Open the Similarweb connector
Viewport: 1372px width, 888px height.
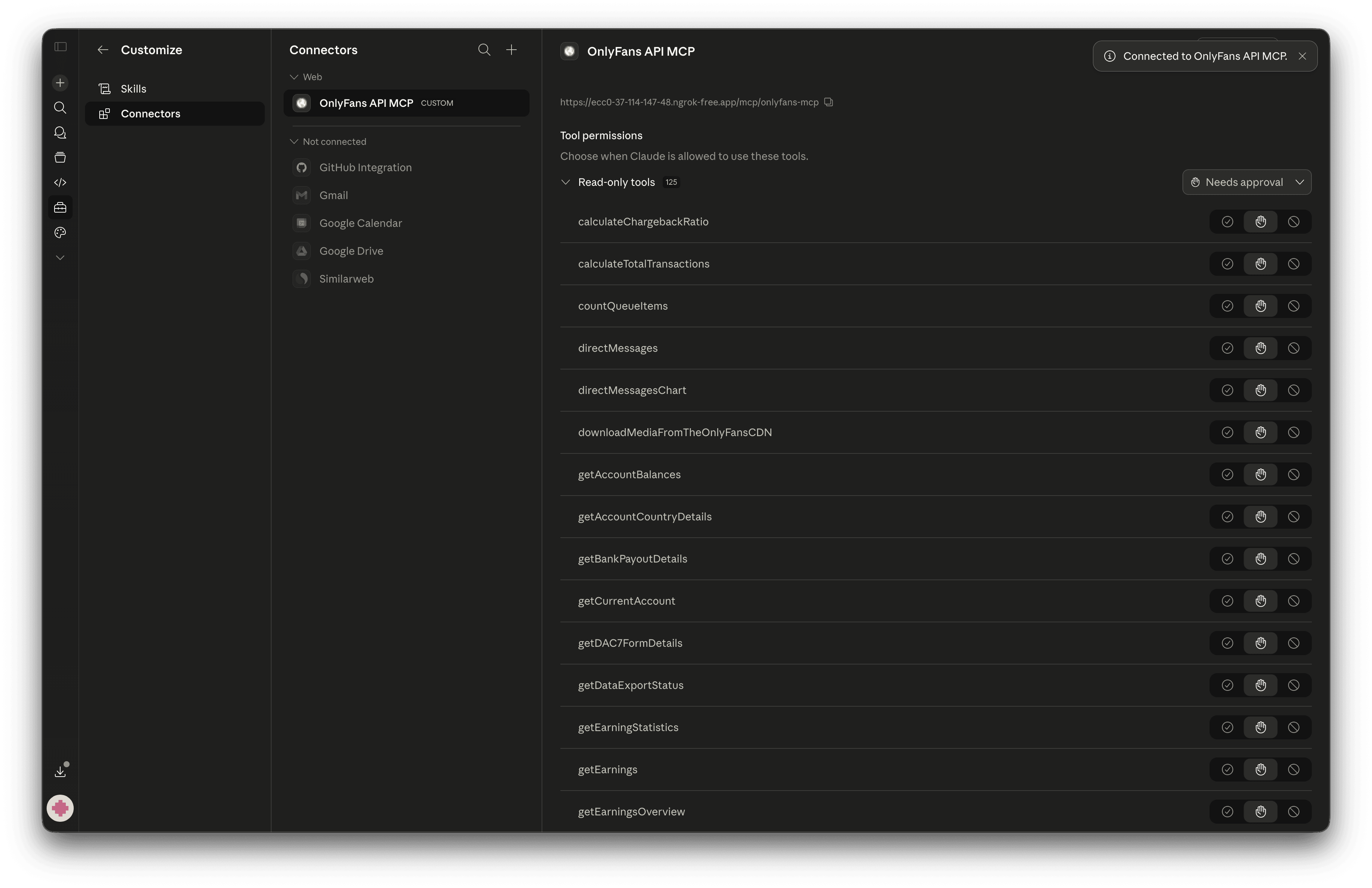[406, 278]
